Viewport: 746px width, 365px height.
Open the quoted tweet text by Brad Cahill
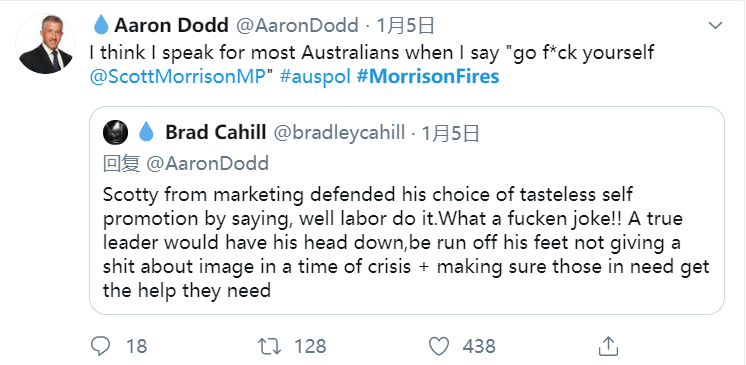[x=406, y=242]
